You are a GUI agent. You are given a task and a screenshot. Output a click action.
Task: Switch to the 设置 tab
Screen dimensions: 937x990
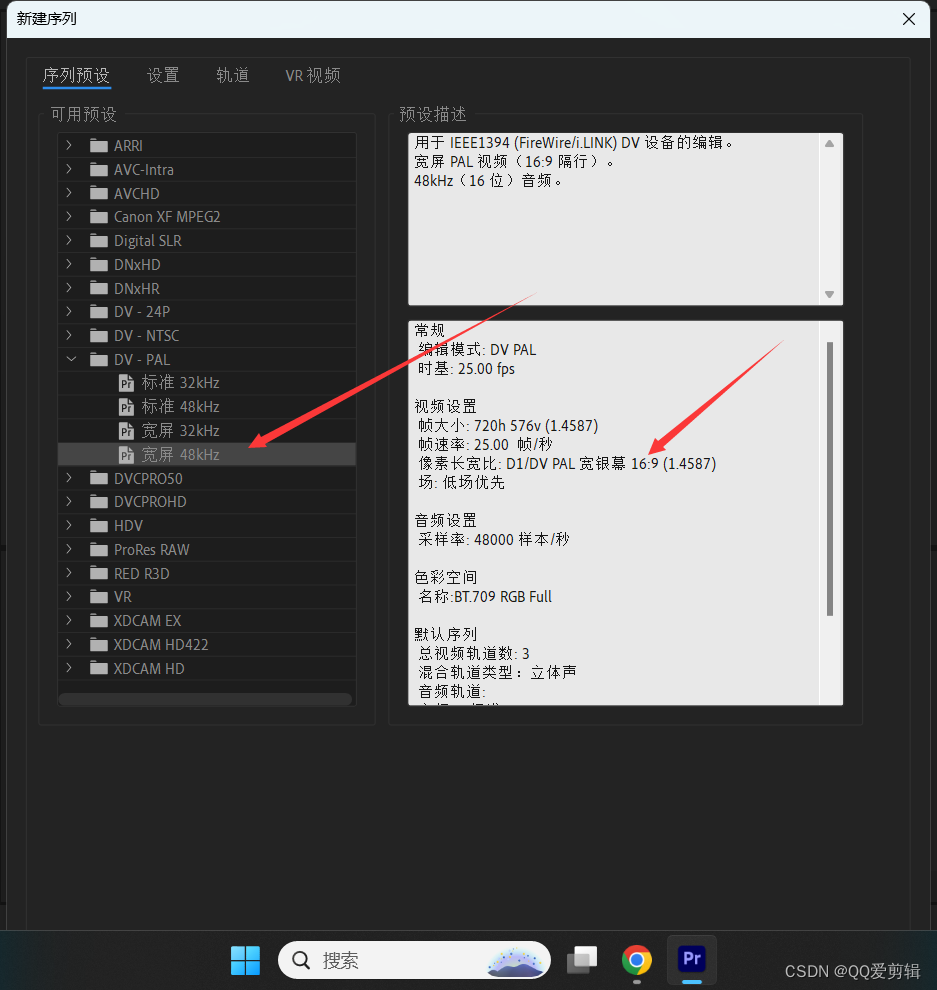(x=164, y=76)
